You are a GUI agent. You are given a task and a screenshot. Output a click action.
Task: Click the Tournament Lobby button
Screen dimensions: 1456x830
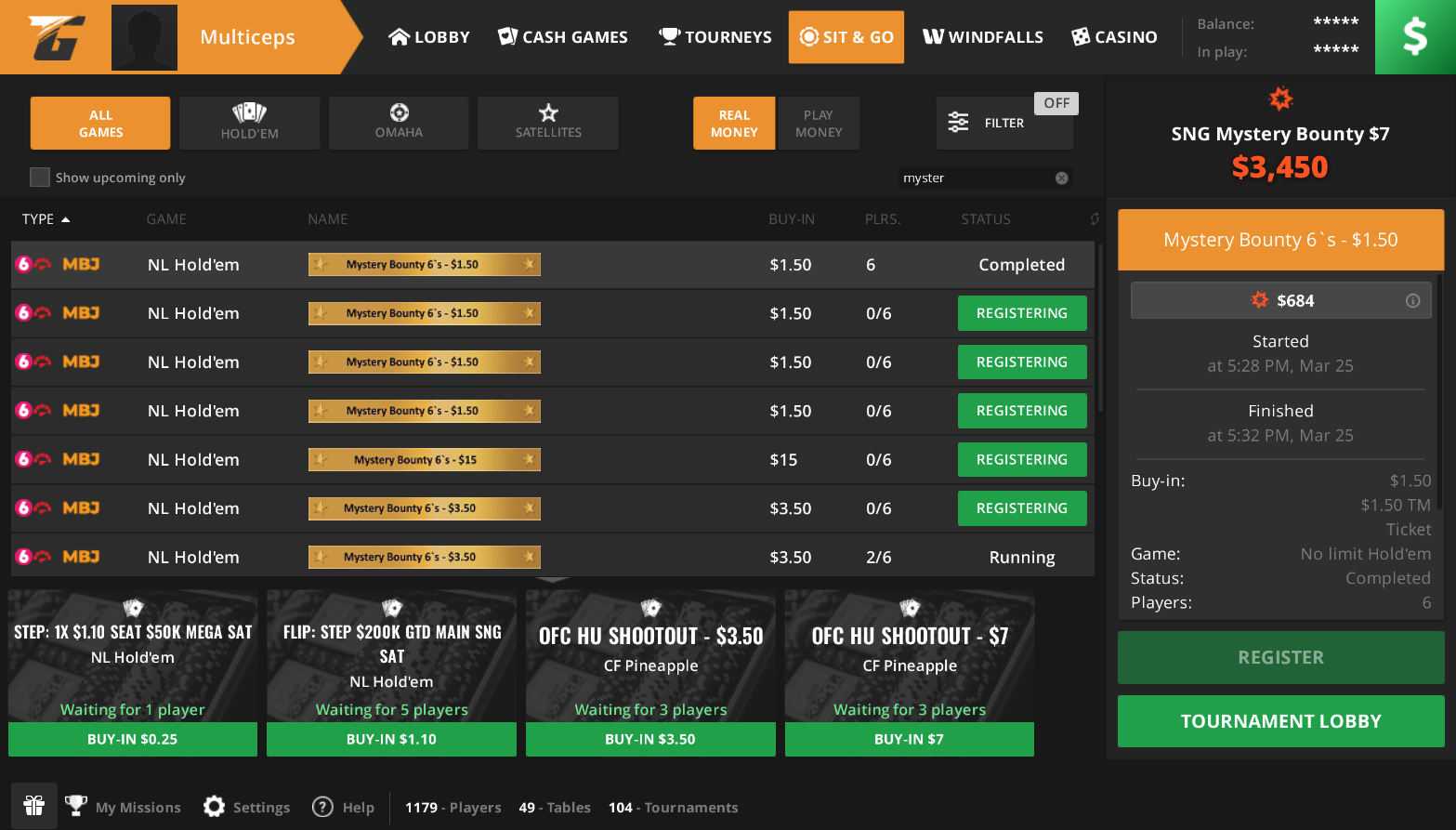[x=1280, y=721]
